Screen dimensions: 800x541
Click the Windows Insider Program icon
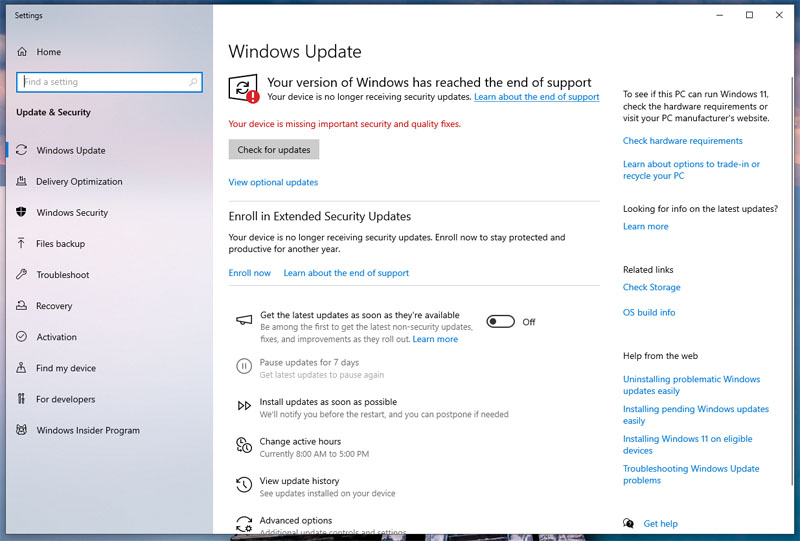point(21,430)
